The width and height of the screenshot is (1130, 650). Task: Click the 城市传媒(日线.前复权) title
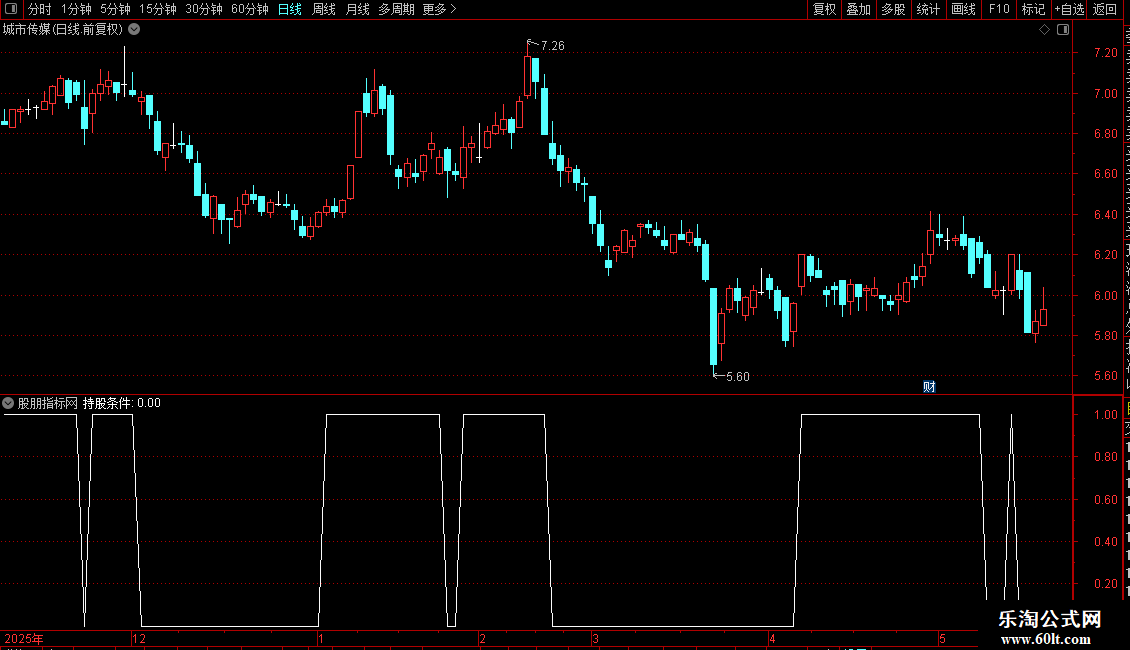click(x=63, y=30)
